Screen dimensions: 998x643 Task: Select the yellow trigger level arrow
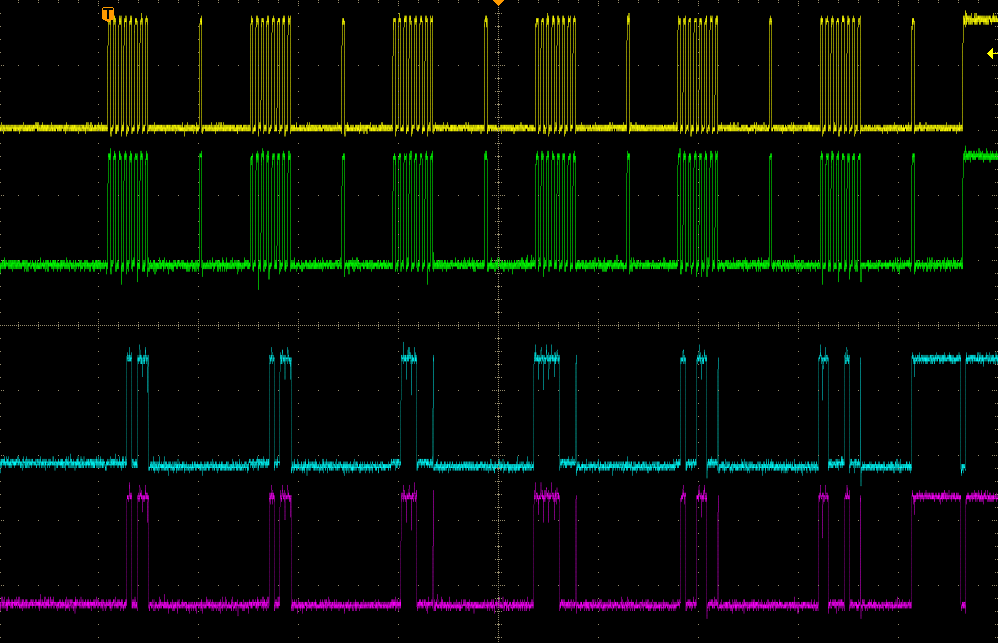(x=992, y=53)
